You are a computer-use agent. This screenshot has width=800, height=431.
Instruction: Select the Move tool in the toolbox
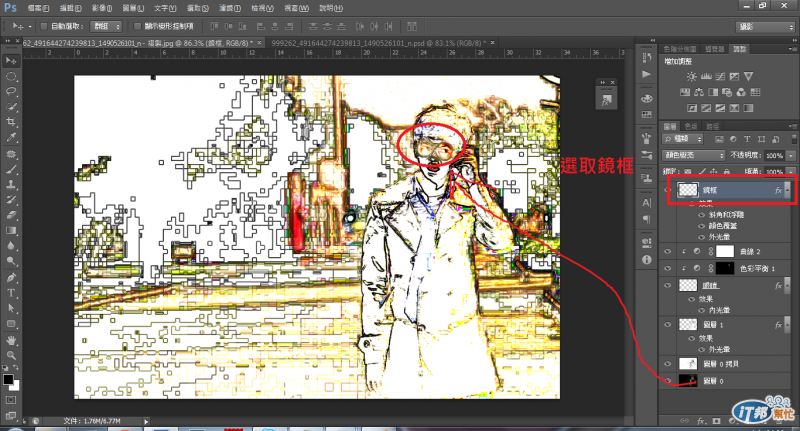11,61
